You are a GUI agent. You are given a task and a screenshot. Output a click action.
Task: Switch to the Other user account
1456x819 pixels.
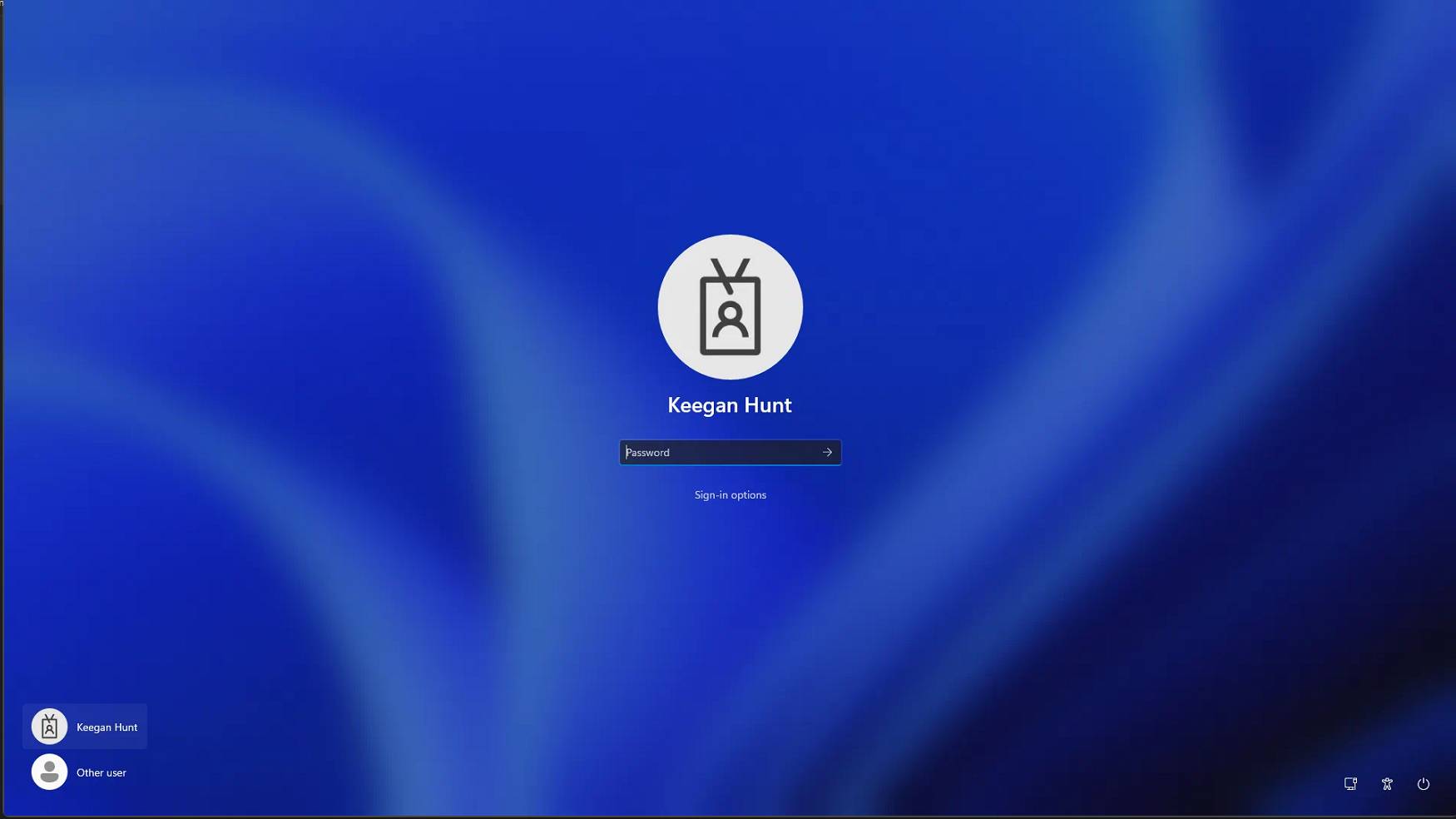pos(80,772)
